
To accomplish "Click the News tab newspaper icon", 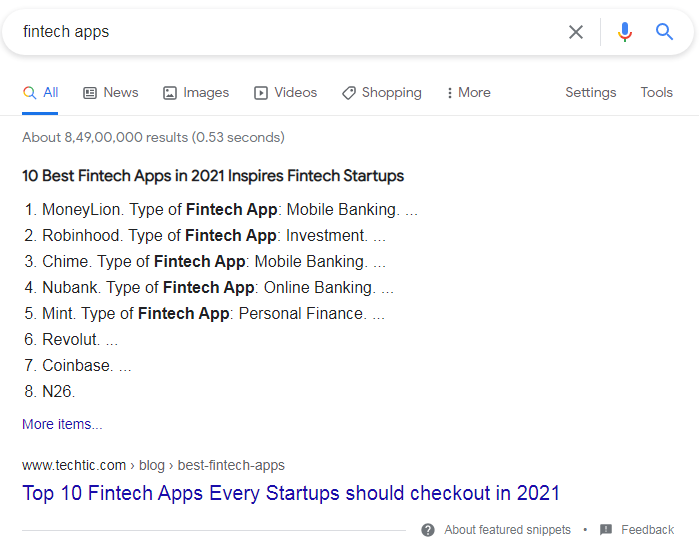I will [x=90, y=93].
